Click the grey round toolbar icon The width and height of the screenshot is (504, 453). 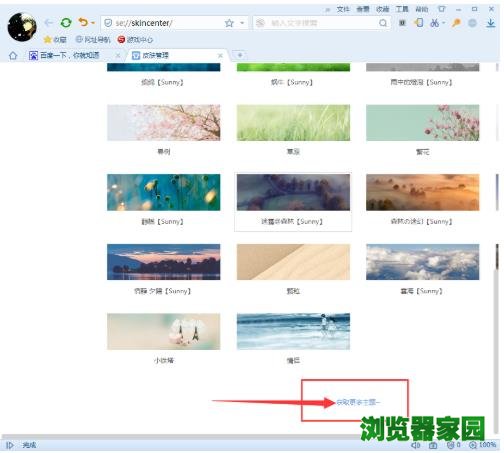click(472, 23)
